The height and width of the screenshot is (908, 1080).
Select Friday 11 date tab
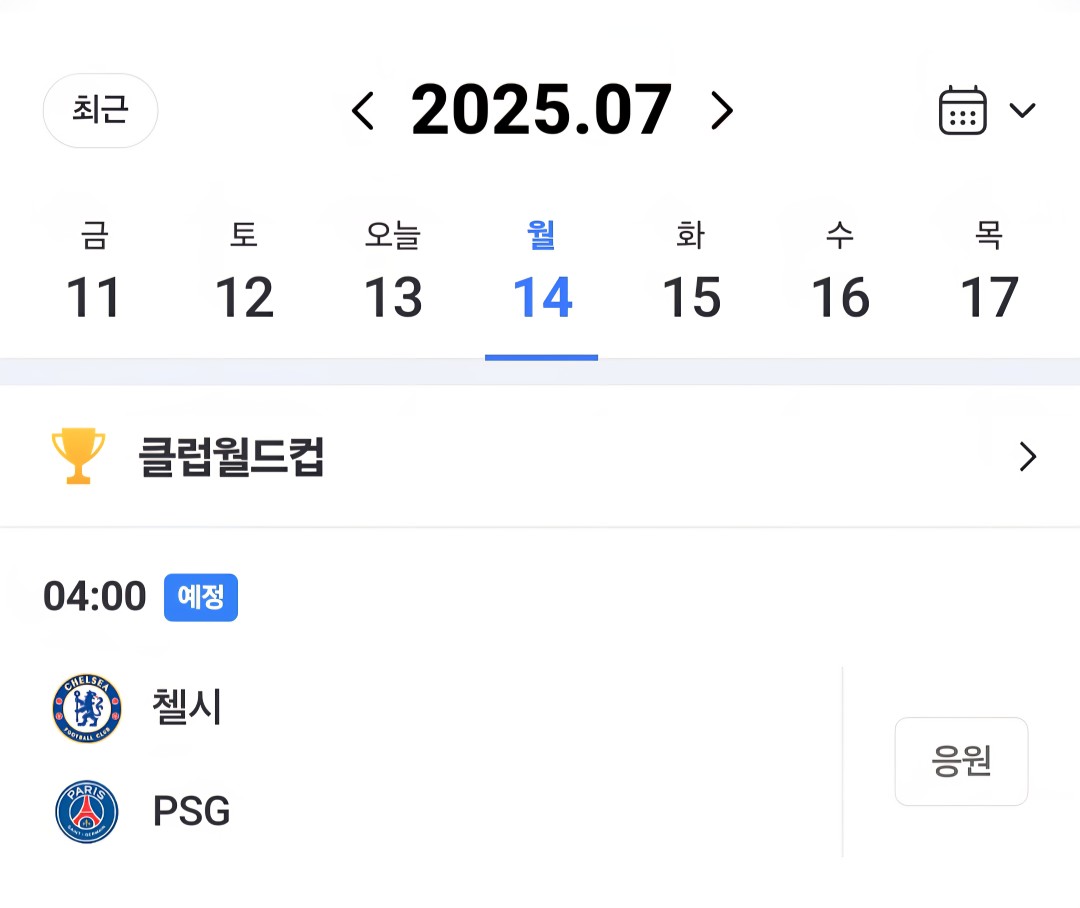(94, 274)
